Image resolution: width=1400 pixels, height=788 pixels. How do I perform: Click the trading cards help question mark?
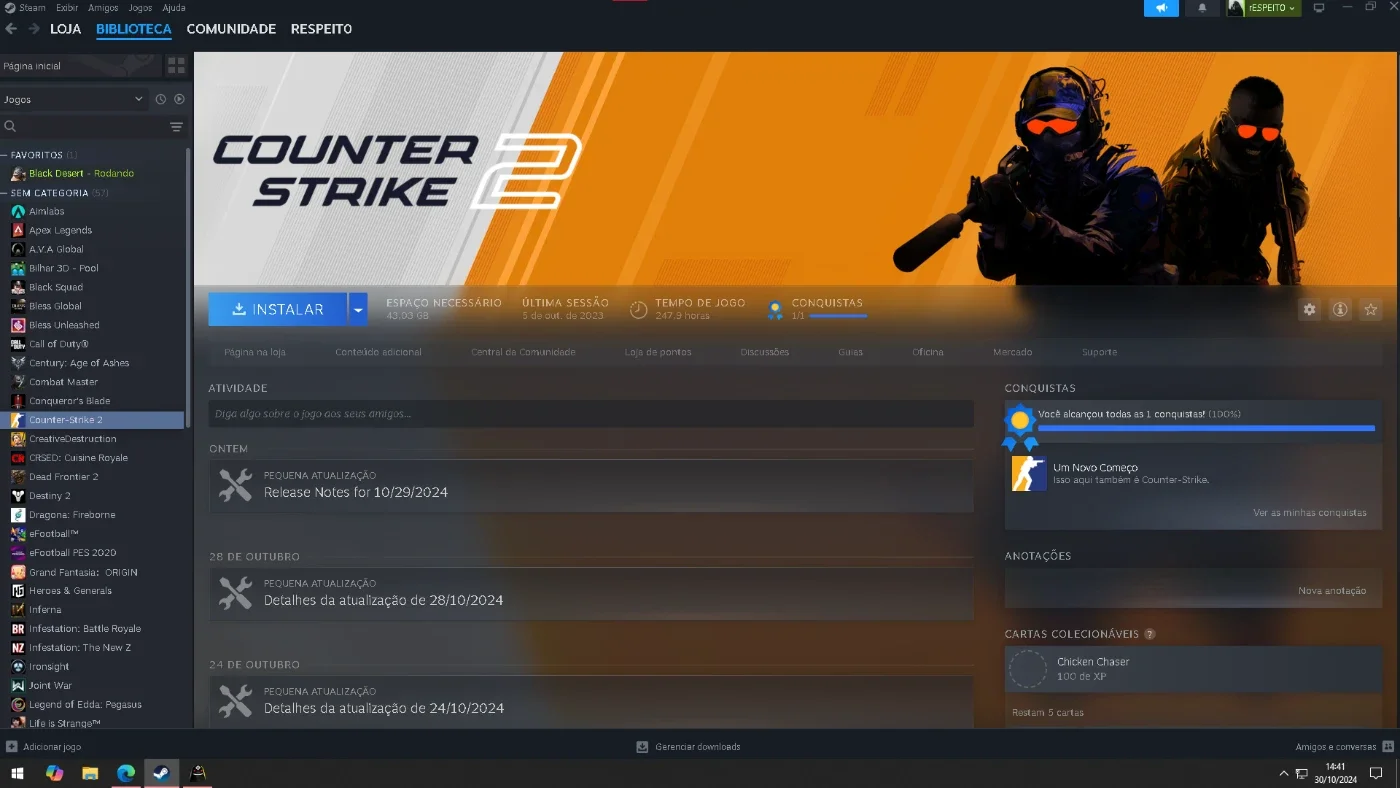click(1150, 634)
